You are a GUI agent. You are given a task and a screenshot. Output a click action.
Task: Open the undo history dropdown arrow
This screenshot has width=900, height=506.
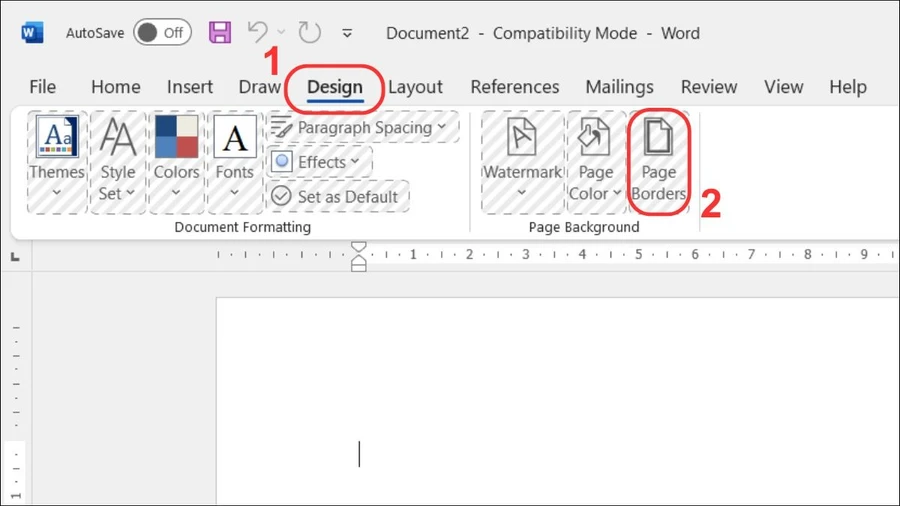281,33
